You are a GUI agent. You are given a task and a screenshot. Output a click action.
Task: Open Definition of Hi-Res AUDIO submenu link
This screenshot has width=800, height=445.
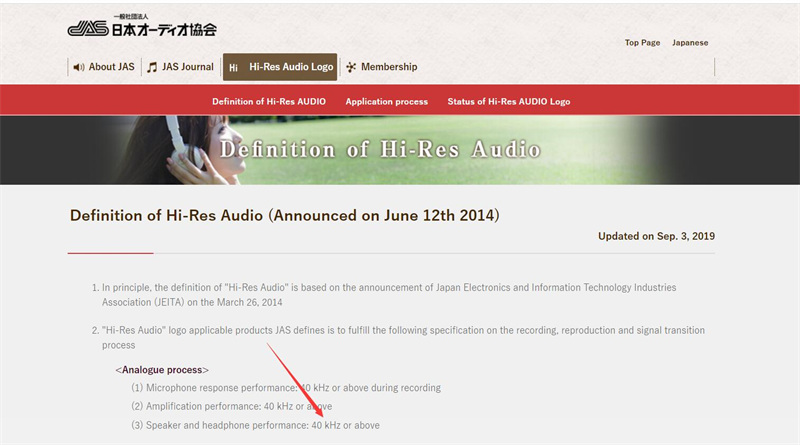(269, 102)
